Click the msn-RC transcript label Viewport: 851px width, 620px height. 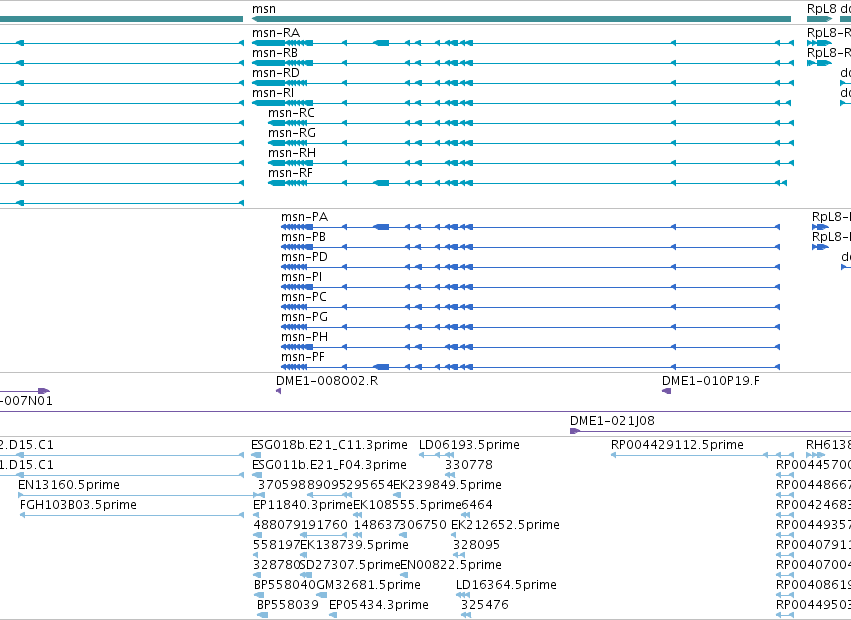click(x=291, y=113)
